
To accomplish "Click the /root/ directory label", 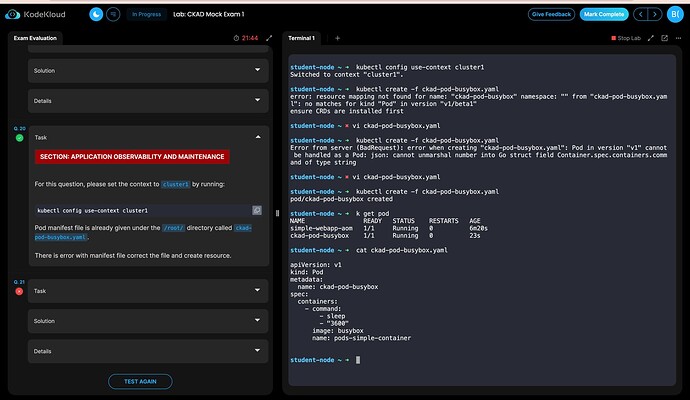I will pyautogui.click(x=173, y=228).
